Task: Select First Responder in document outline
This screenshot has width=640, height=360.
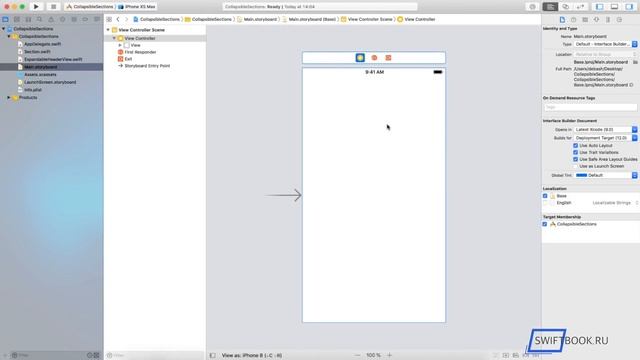Action: 140,52
